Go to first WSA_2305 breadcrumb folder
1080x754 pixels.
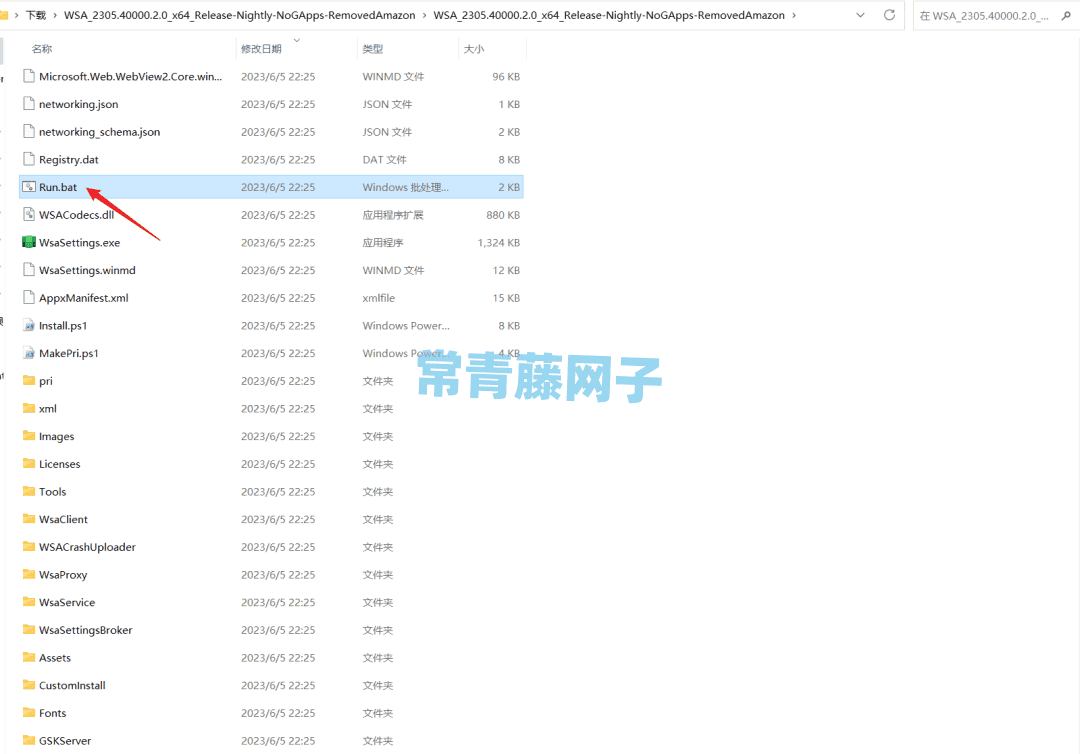pos(240,15)
